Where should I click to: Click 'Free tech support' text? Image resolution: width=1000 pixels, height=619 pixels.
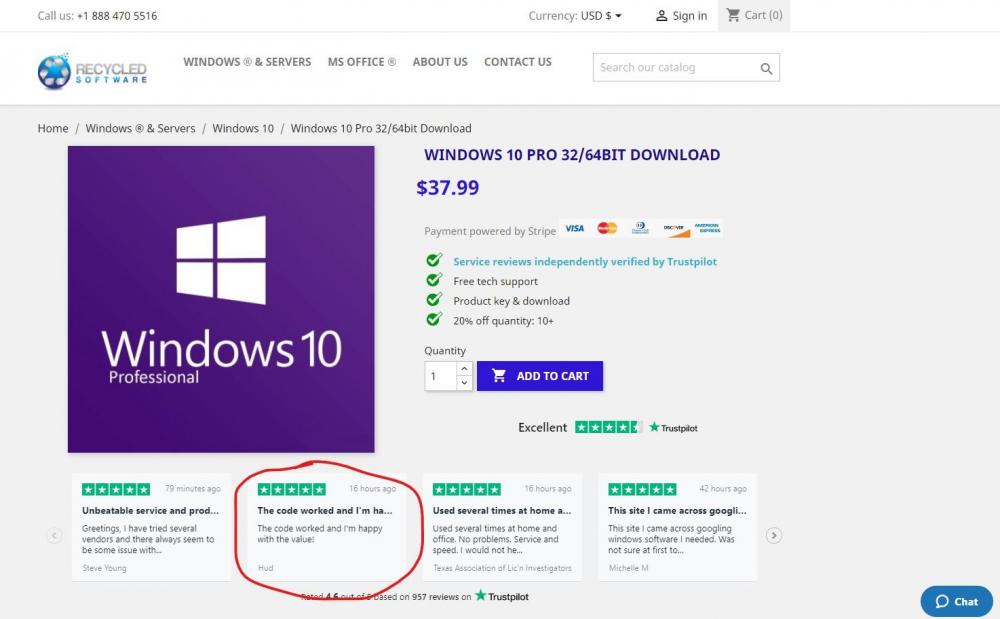496,281
